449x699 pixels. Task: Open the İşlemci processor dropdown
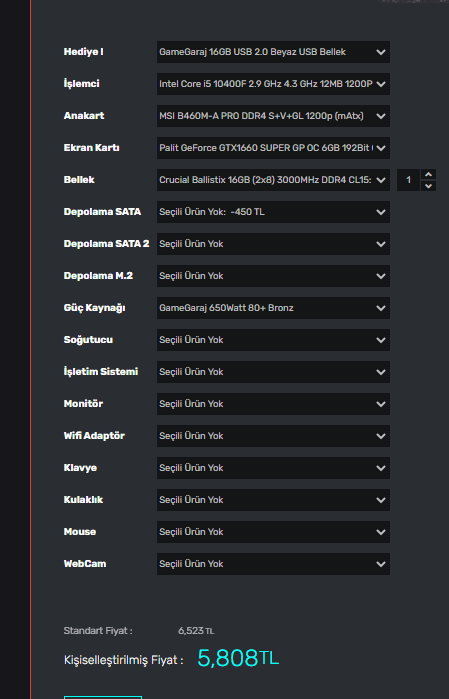click(273, 84)
